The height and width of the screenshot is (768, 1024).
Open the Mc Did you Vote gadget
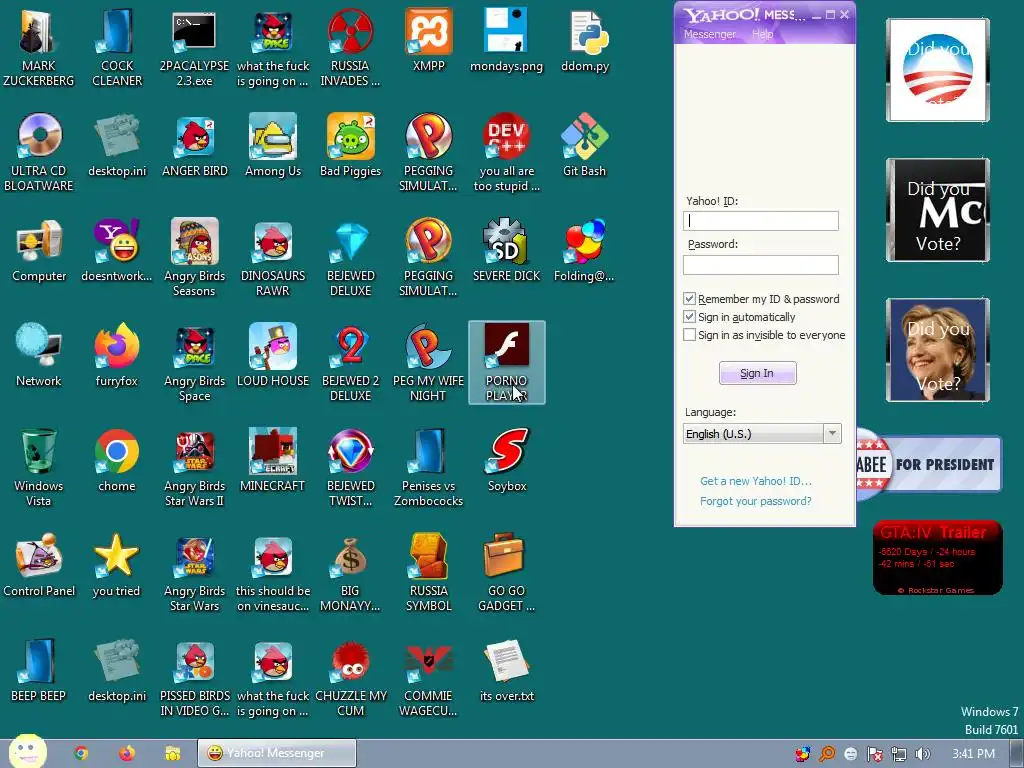tap(938, 210)
